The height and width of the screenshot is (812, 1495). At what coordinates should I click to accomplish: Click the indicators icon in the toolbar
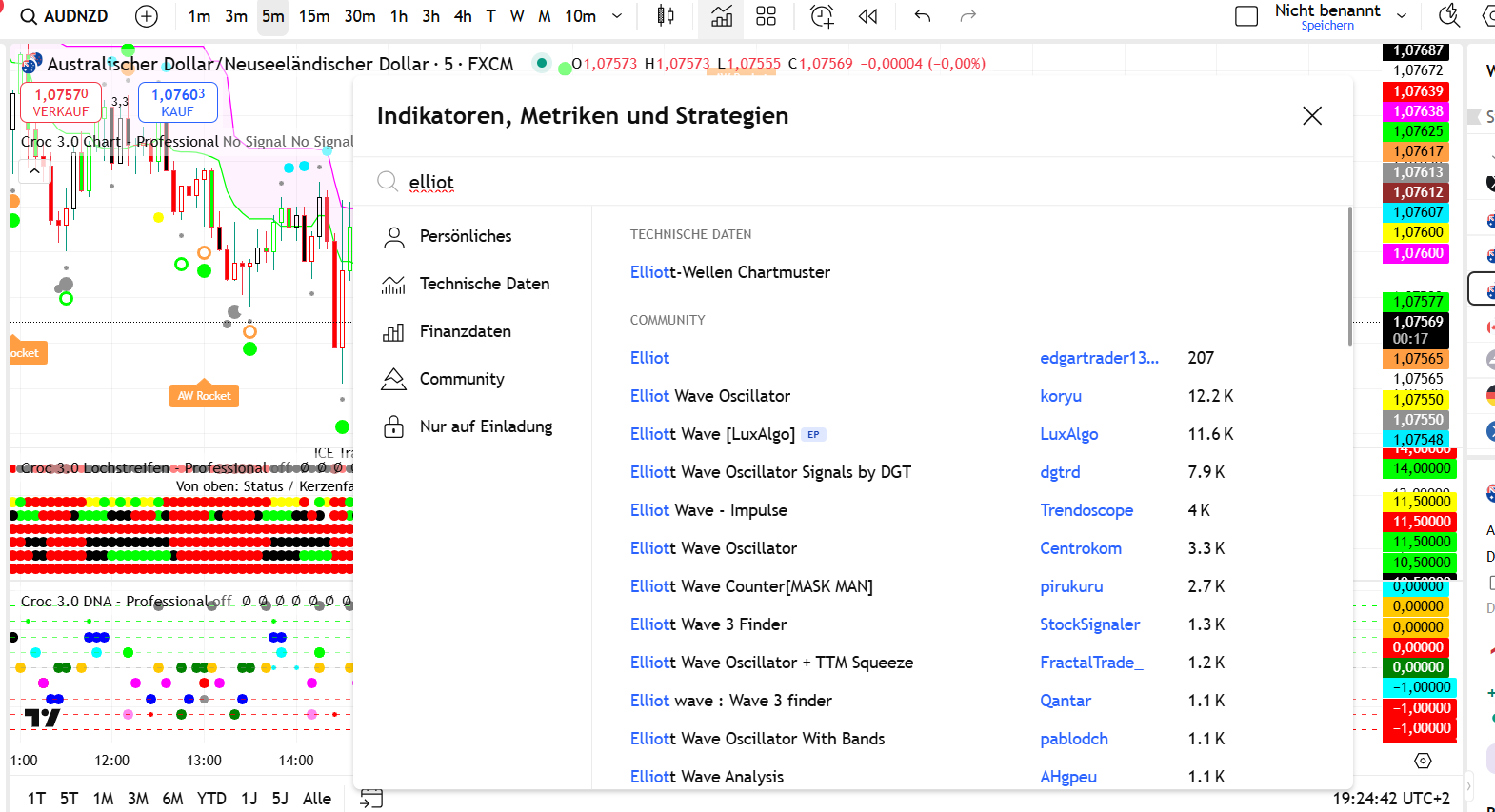point(722,16)
